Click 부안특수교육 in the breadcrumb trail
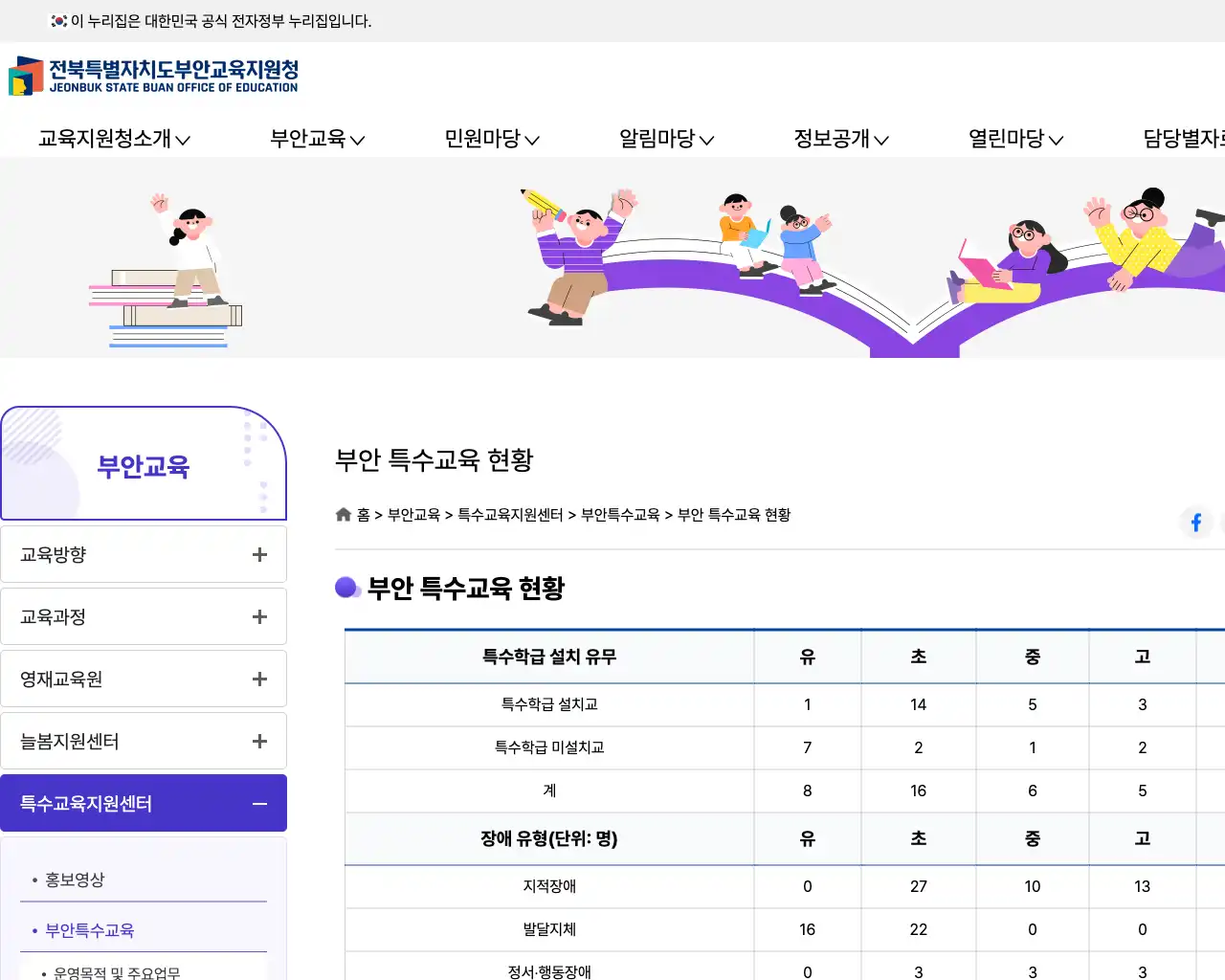Screen dimensions: 1225x980 pos(620,515)
